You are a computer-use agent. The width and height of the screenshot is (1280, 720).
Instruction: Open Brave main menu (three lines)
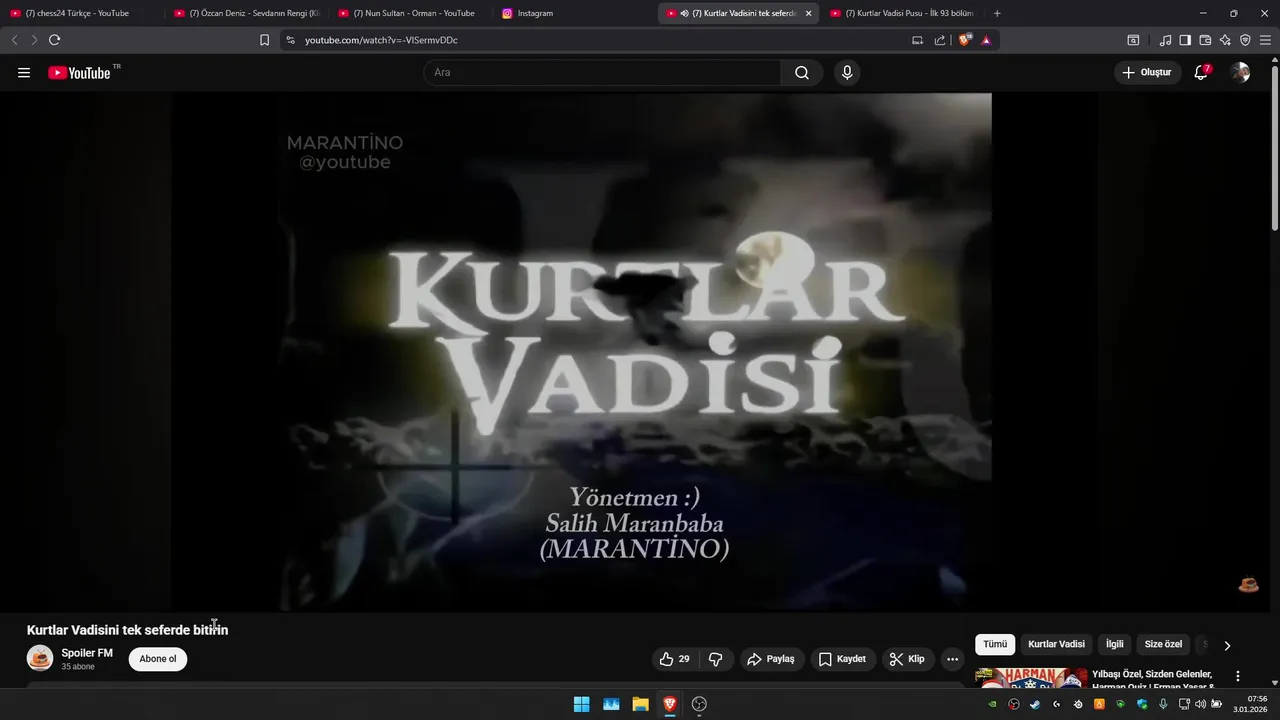pyautogui.click(x=1266, y=40)
